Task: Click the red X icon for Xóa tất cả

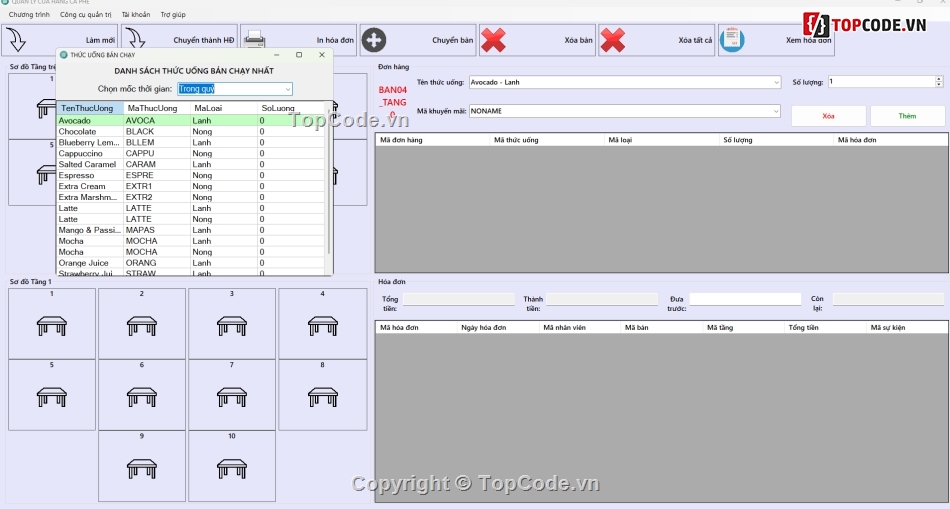Action: click(x=613, y=40)
